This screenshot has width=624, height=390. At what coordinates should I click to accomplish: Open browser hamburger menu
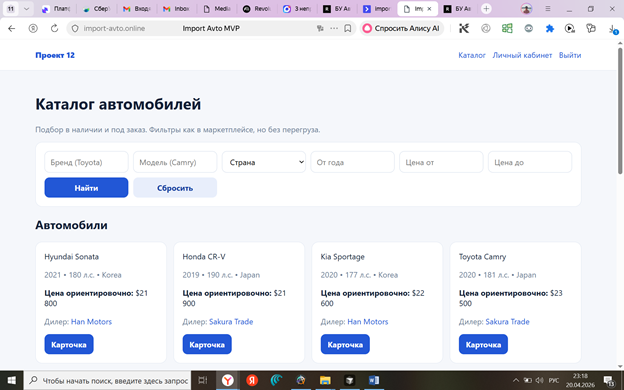point(548,8)
